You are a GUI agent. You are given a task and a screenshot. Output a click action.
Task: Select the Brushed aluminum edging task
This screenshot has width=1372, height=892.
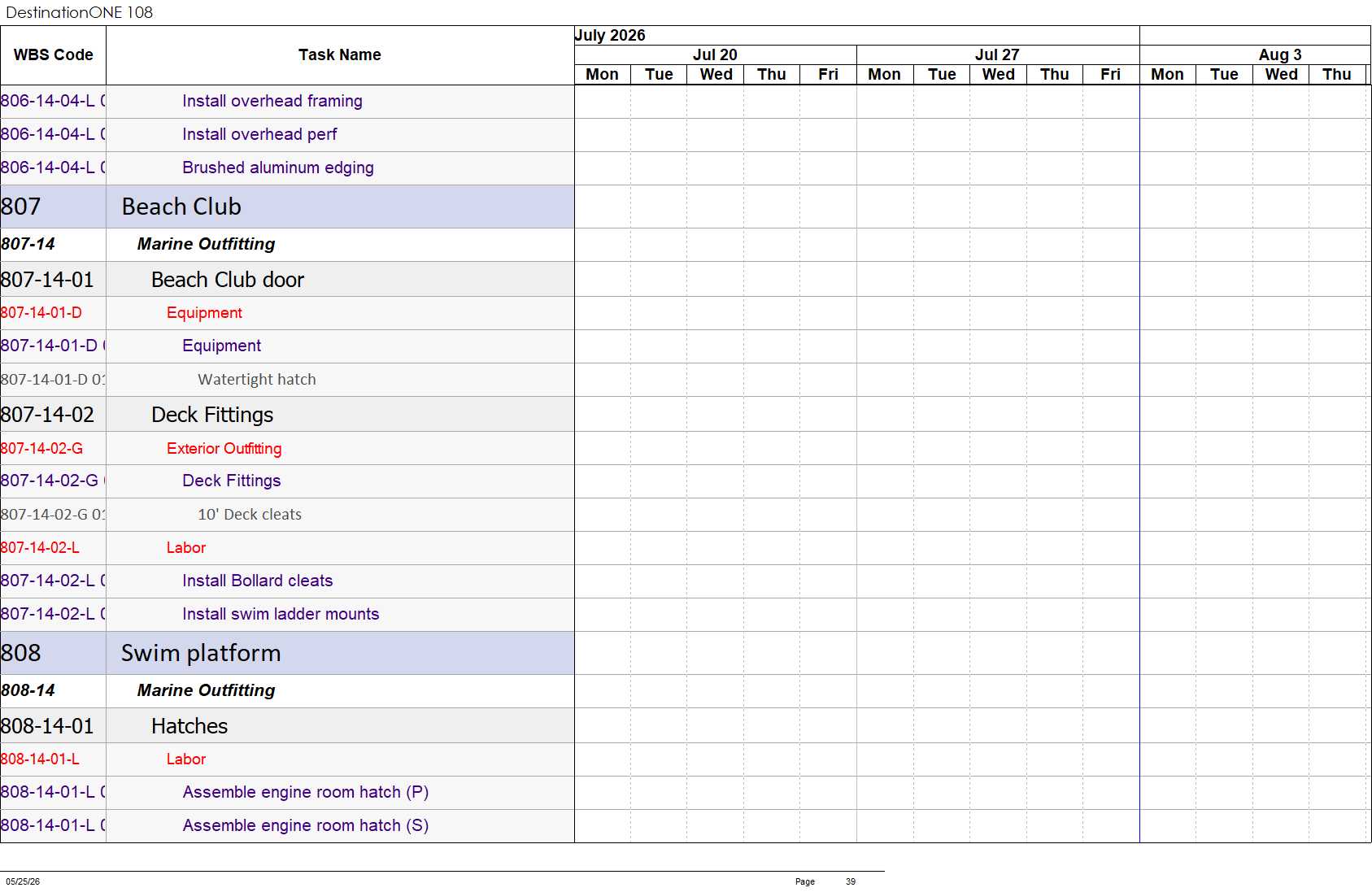(x=287, y=168)
